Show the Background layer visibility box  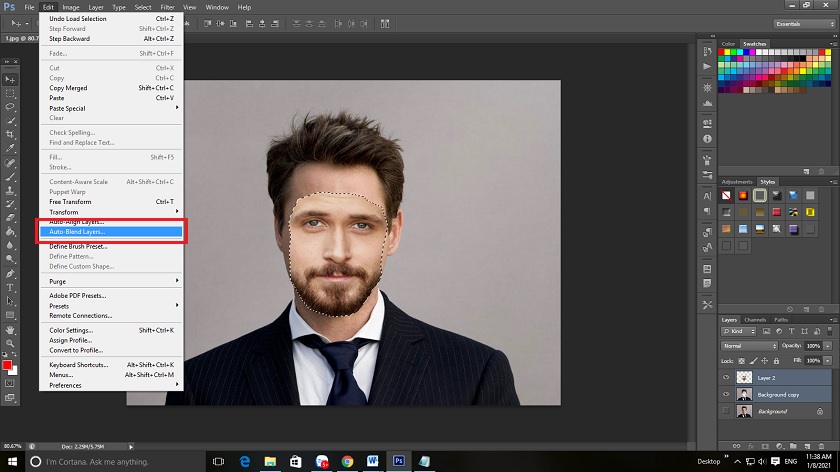point(726,411)
